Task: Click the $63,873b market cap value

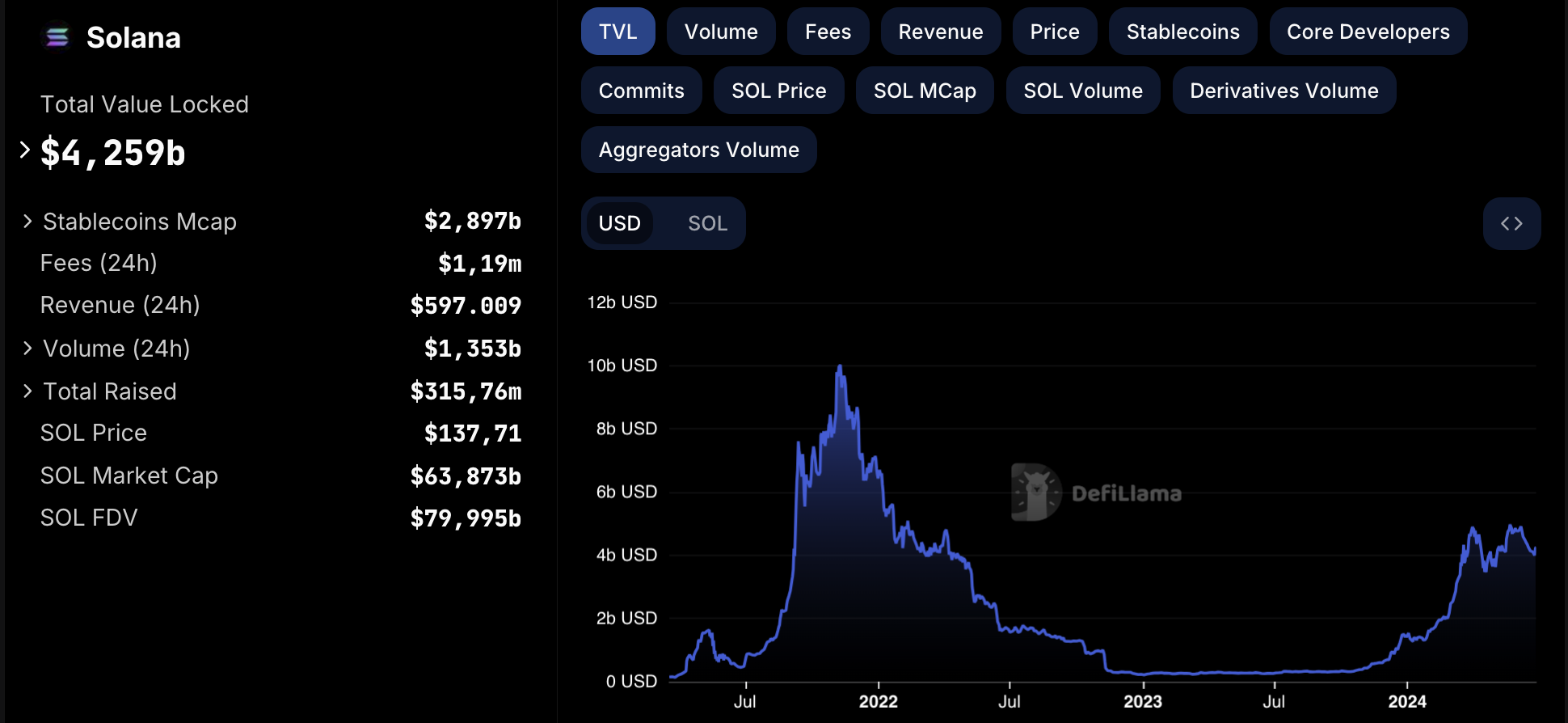Action: point(466,476)
